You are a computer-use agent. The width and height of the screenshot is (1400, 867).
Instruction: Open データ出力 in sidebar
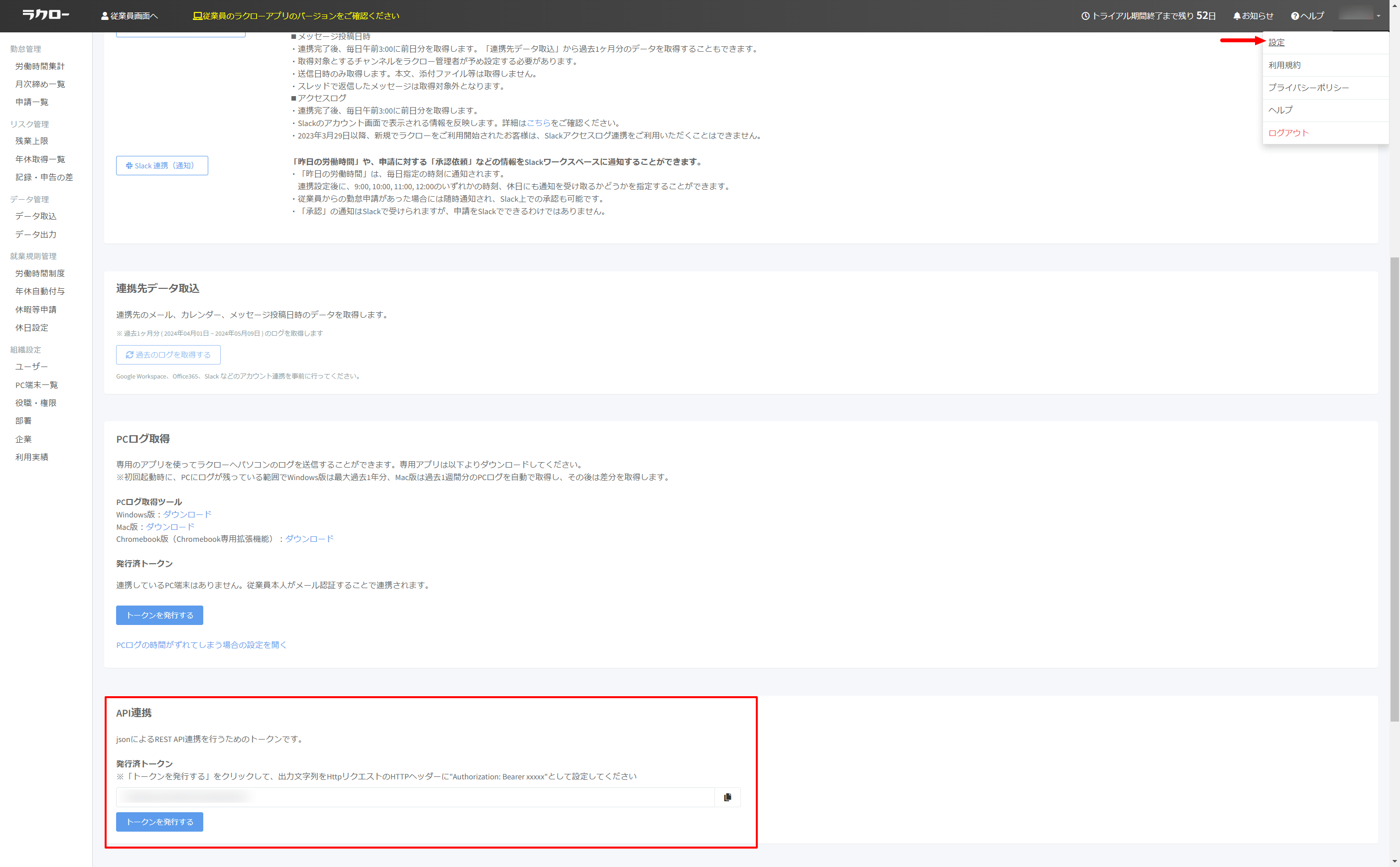(x=35, y=234)
